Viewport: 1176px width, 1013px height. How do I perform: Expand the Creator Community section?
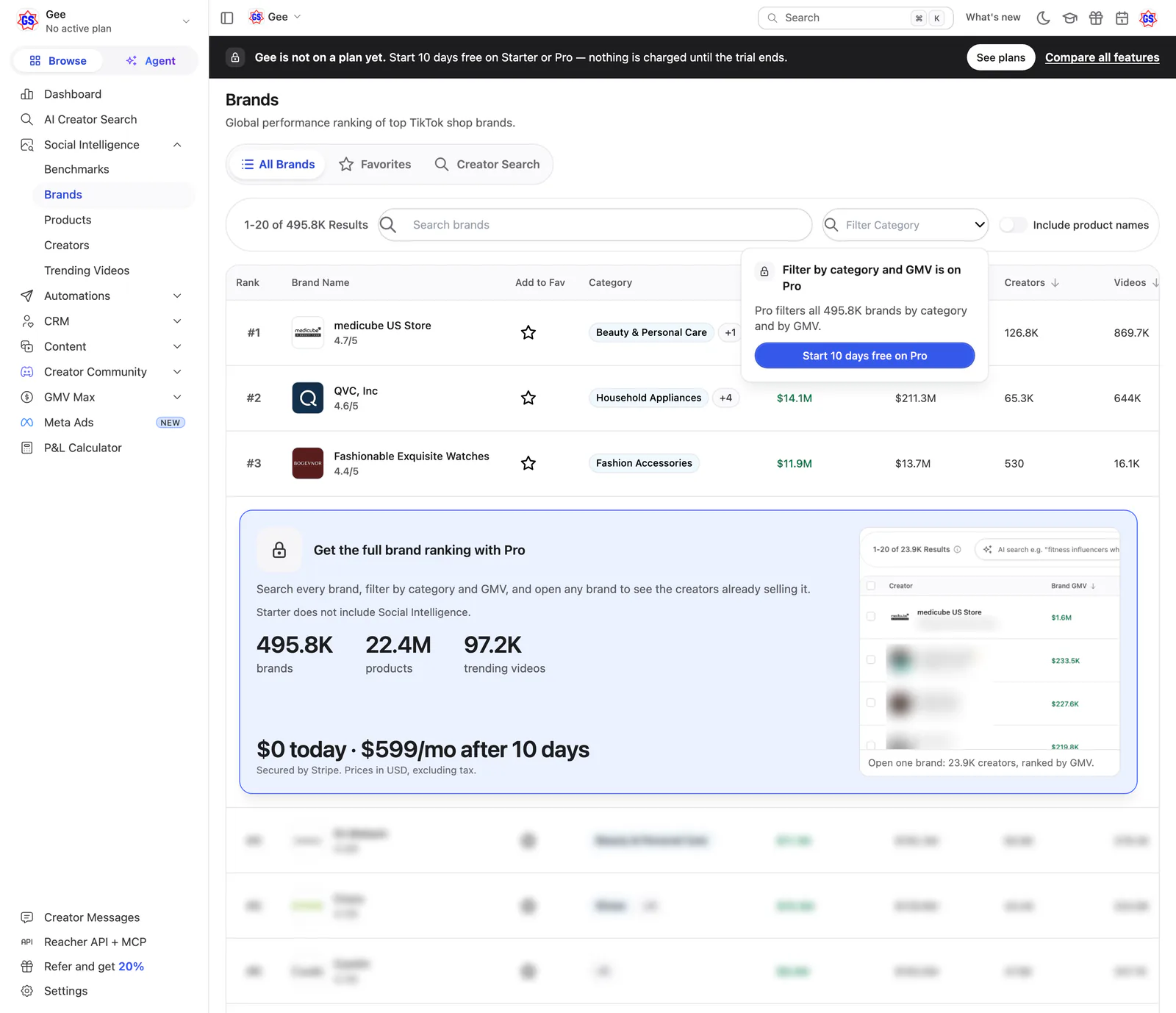click(177, 372)
